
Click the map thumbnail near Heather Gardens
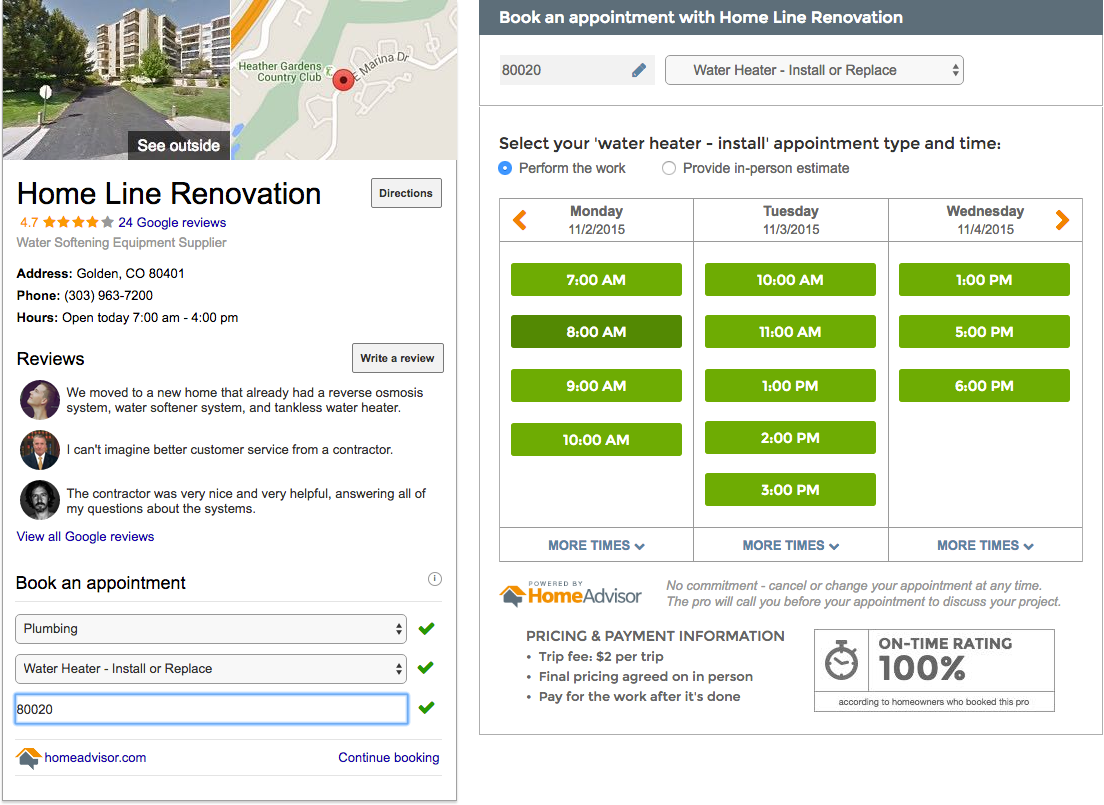[344, 80]
